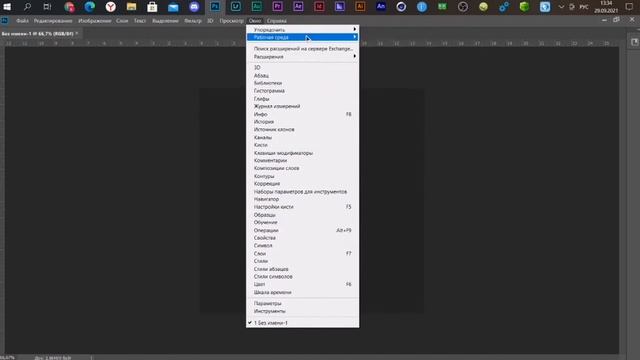
Task: Open the Изображение menu
Action: click(x=94, y=21)
